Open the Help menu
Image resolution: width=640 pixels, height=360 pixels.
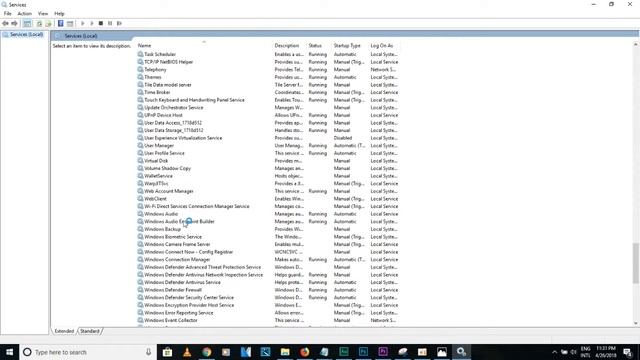[x=59, y=13]
